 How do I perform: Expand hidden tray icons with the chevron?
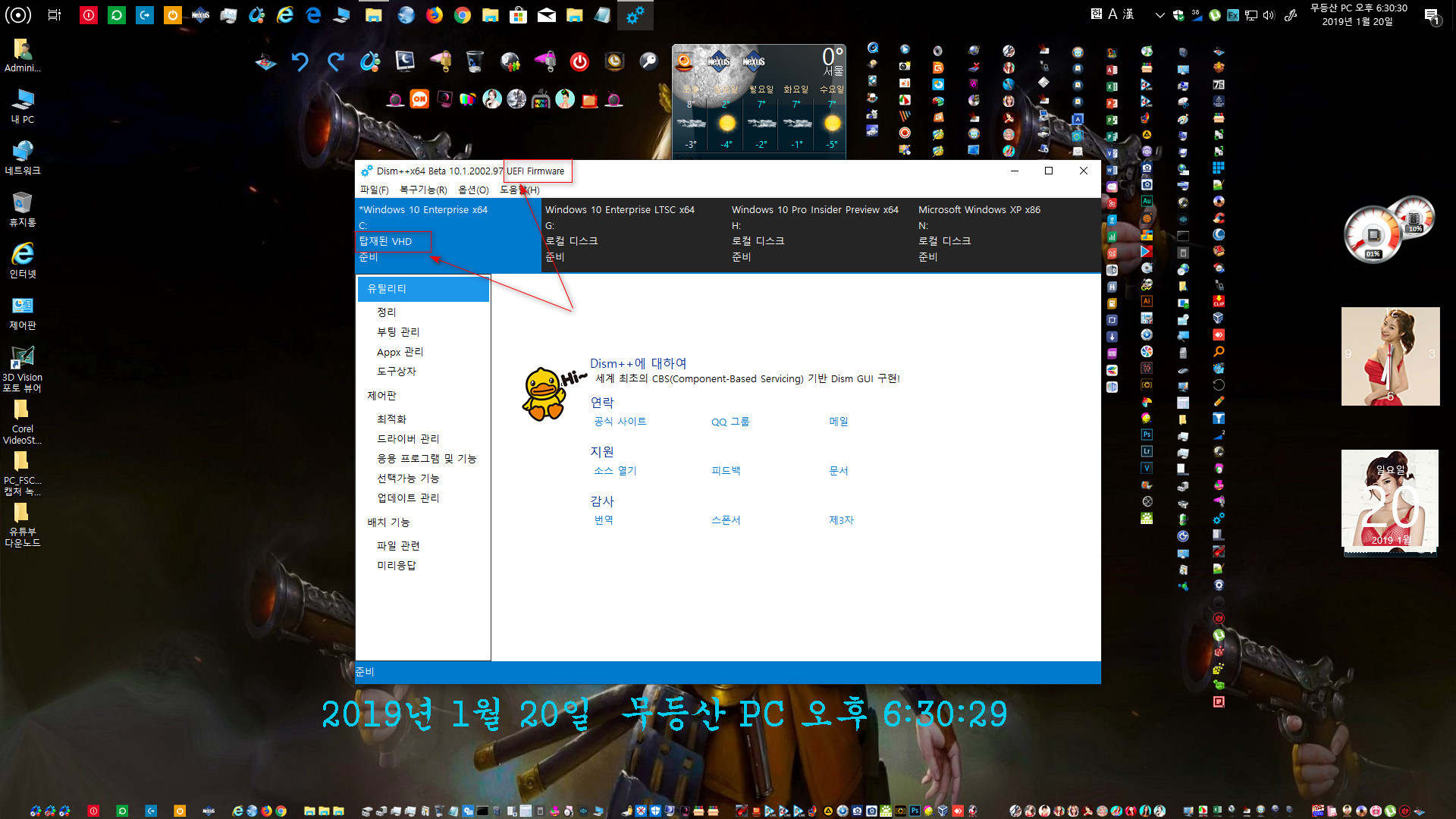(x=1159, y=14)
